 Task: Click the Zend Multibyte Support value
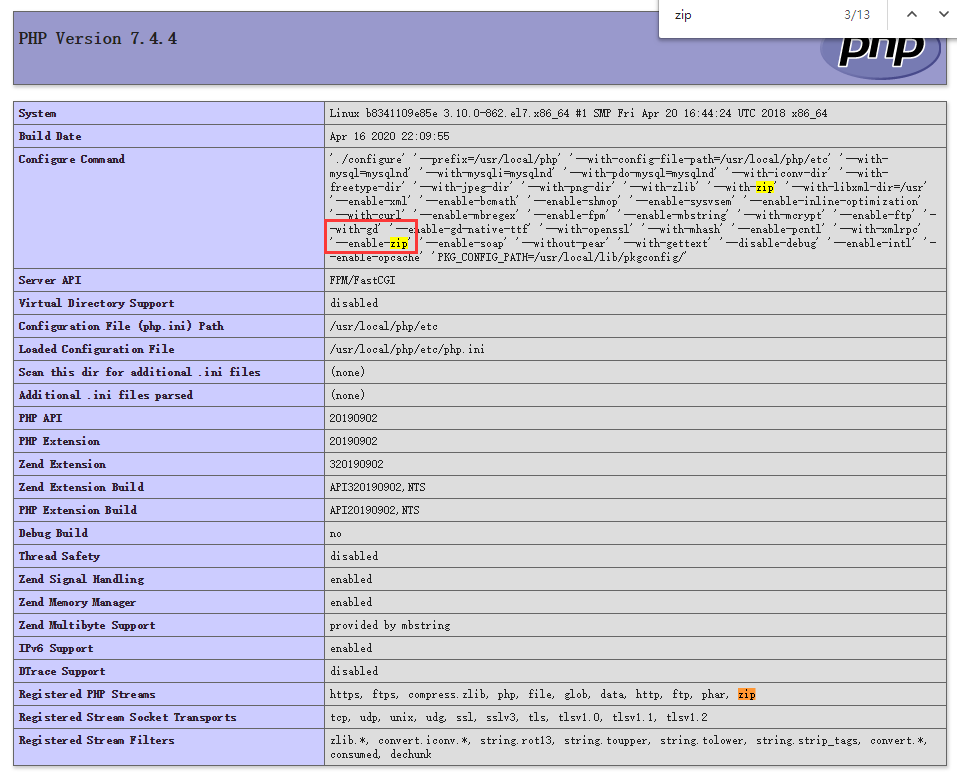(390, 625)
